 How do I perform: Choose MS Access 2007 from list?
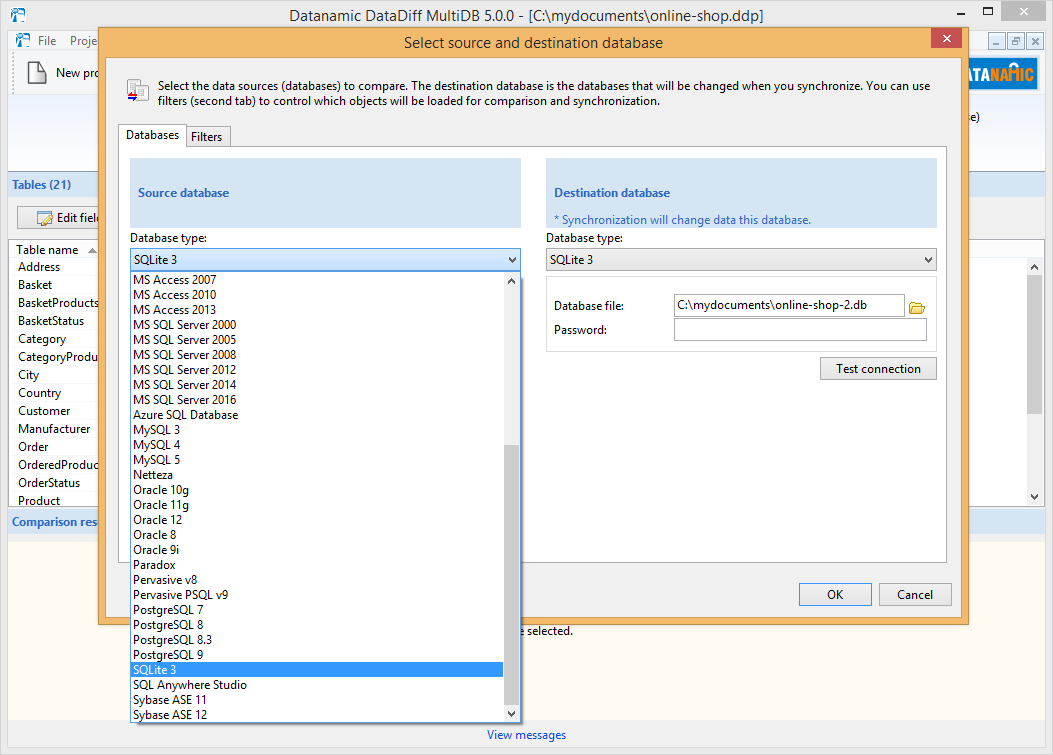pyautogui.click(x=317, y=279)
